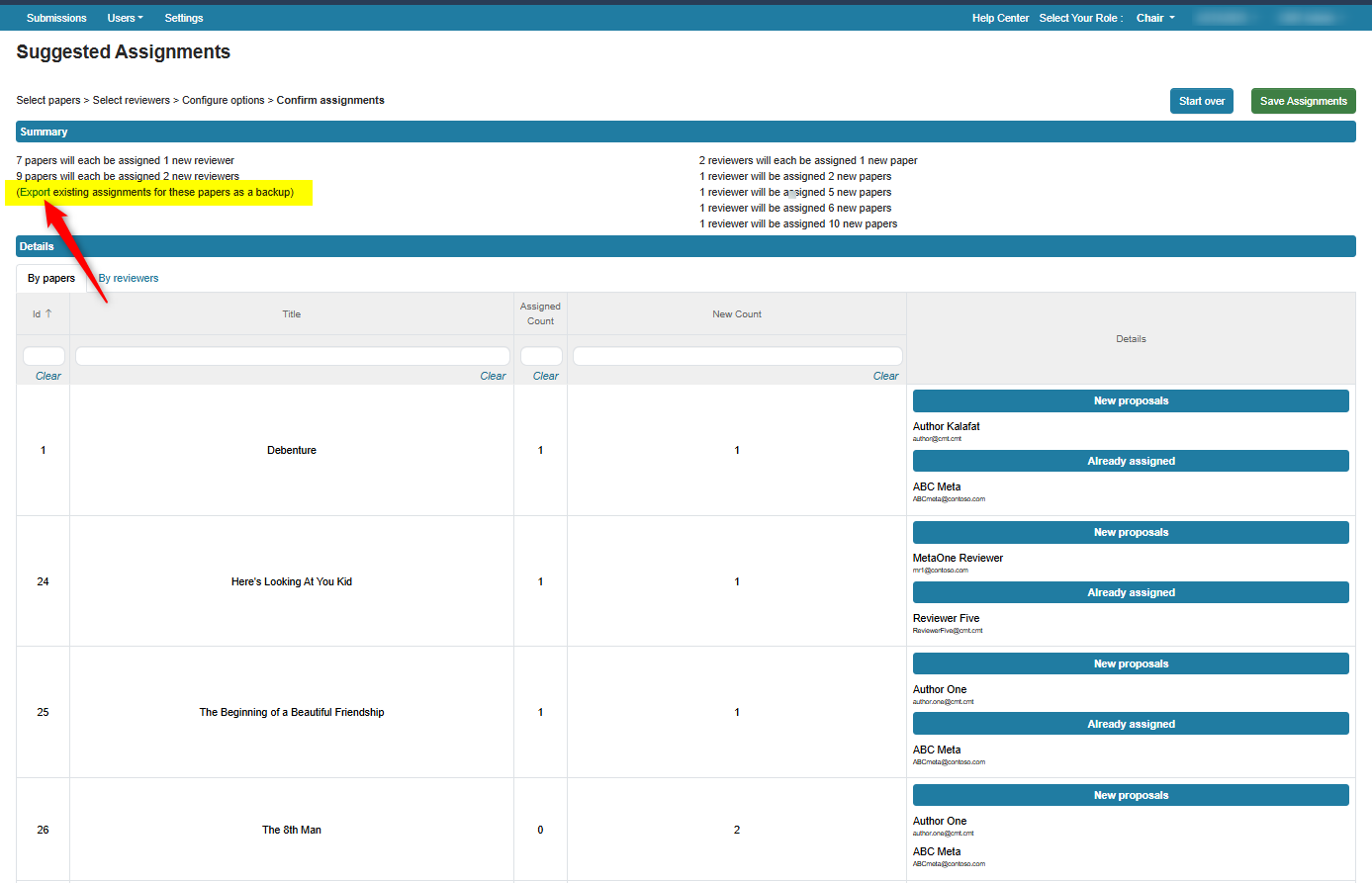The height and width of the screenshot is (883, 1372).
Task: Open the Chair role selector dropdown
Action: click(x=1154, y=17)
